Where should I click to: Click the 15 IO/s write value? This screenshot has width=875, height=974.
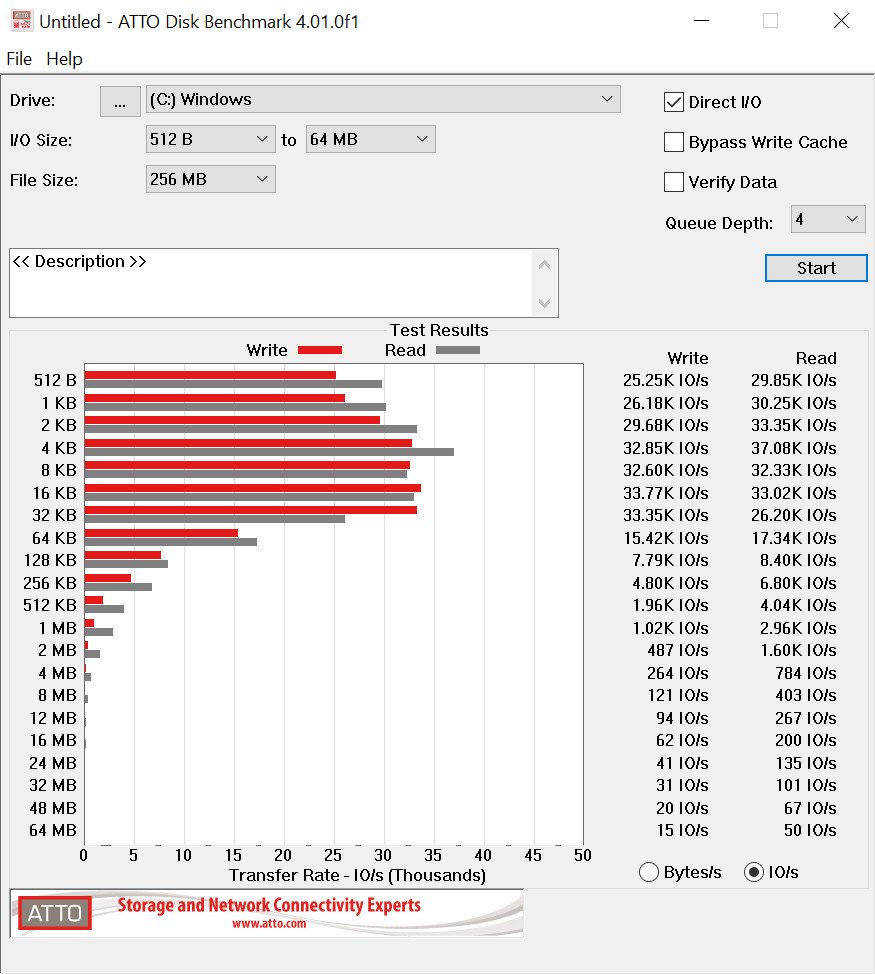coord(682,831)
